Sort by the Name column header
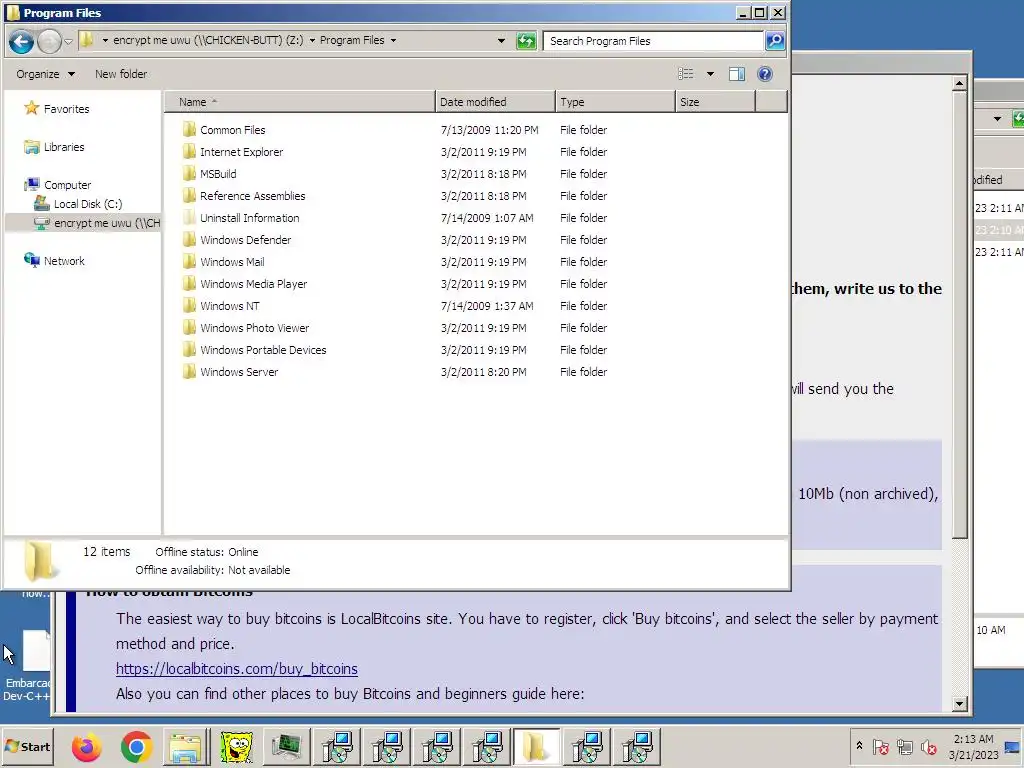This screenshot has width=1024, height=768. coord(299,102)
